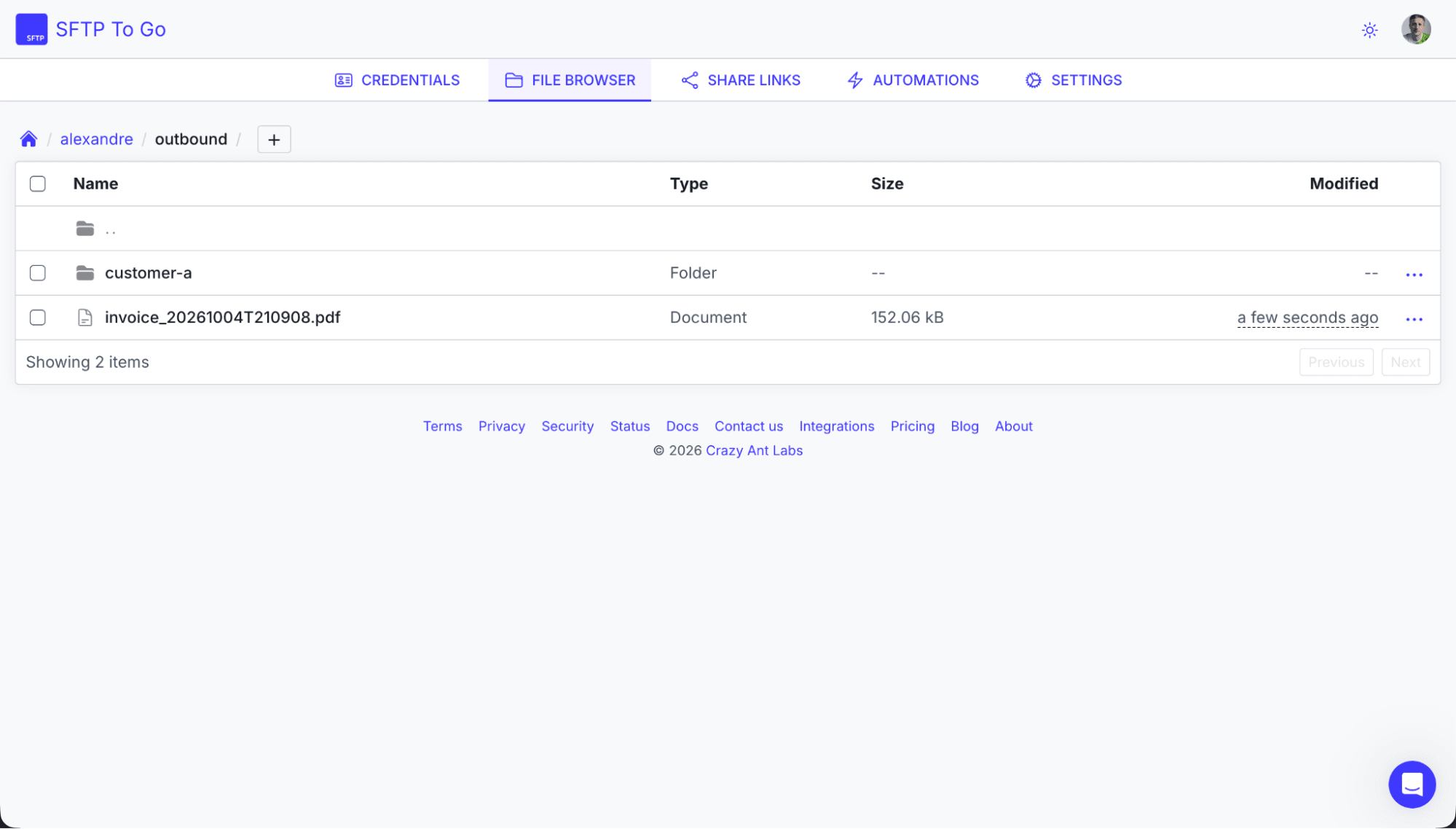Click the outbound breadcrumb
The width and height of the screenshot is (1456, 829).
191,139
